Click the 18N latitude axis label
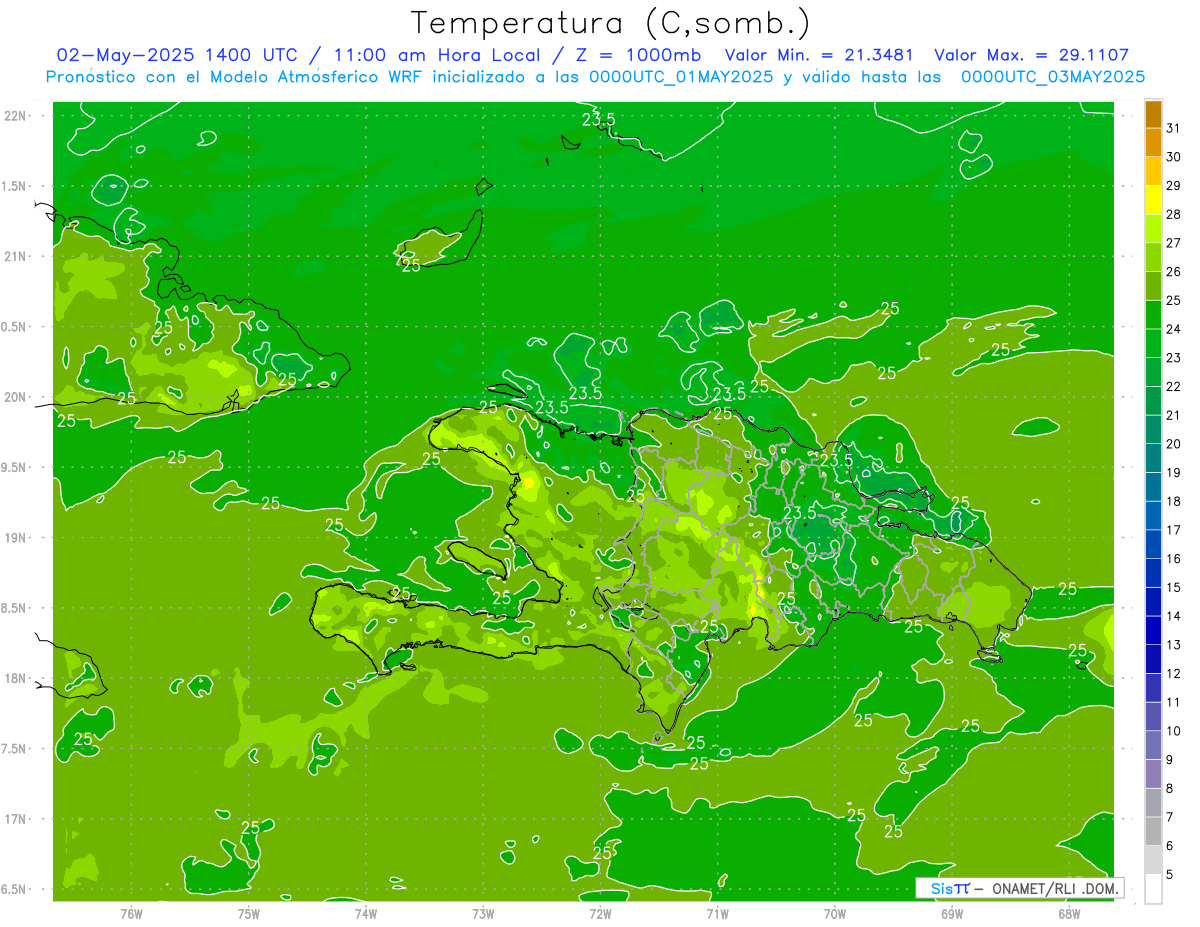The width and height of the screenshot is (1200, 927). pyautogui.click(x=16, y=678)
